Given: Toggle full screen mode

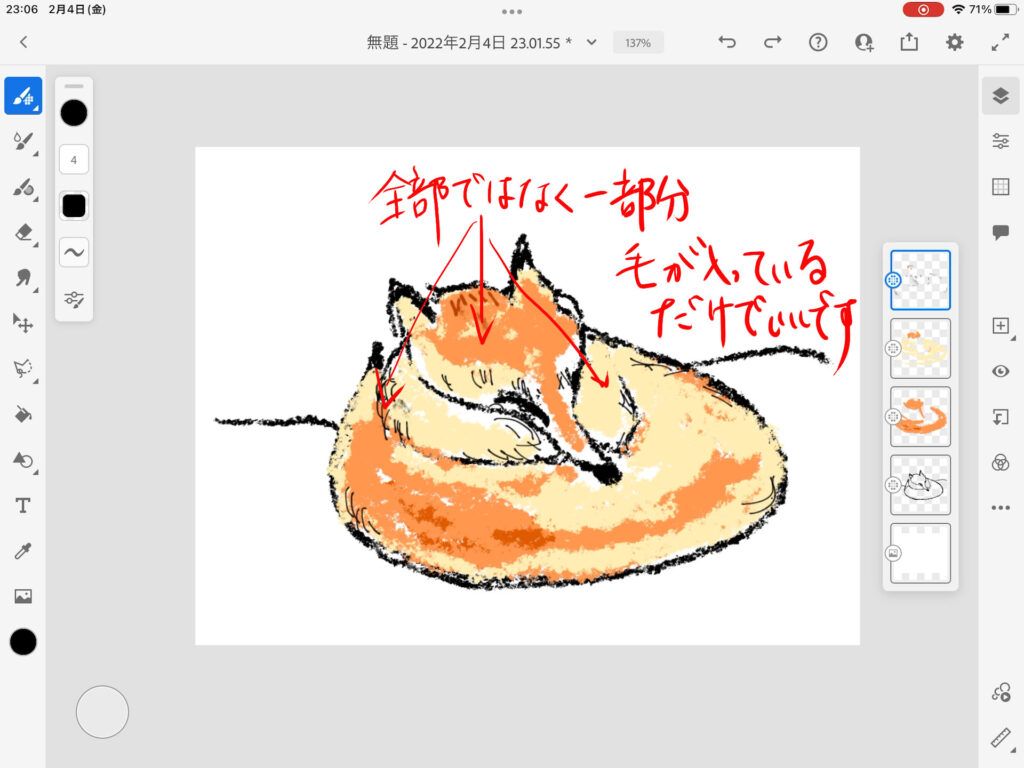Looking at the screenshot, I should [x=1000, y=42].
